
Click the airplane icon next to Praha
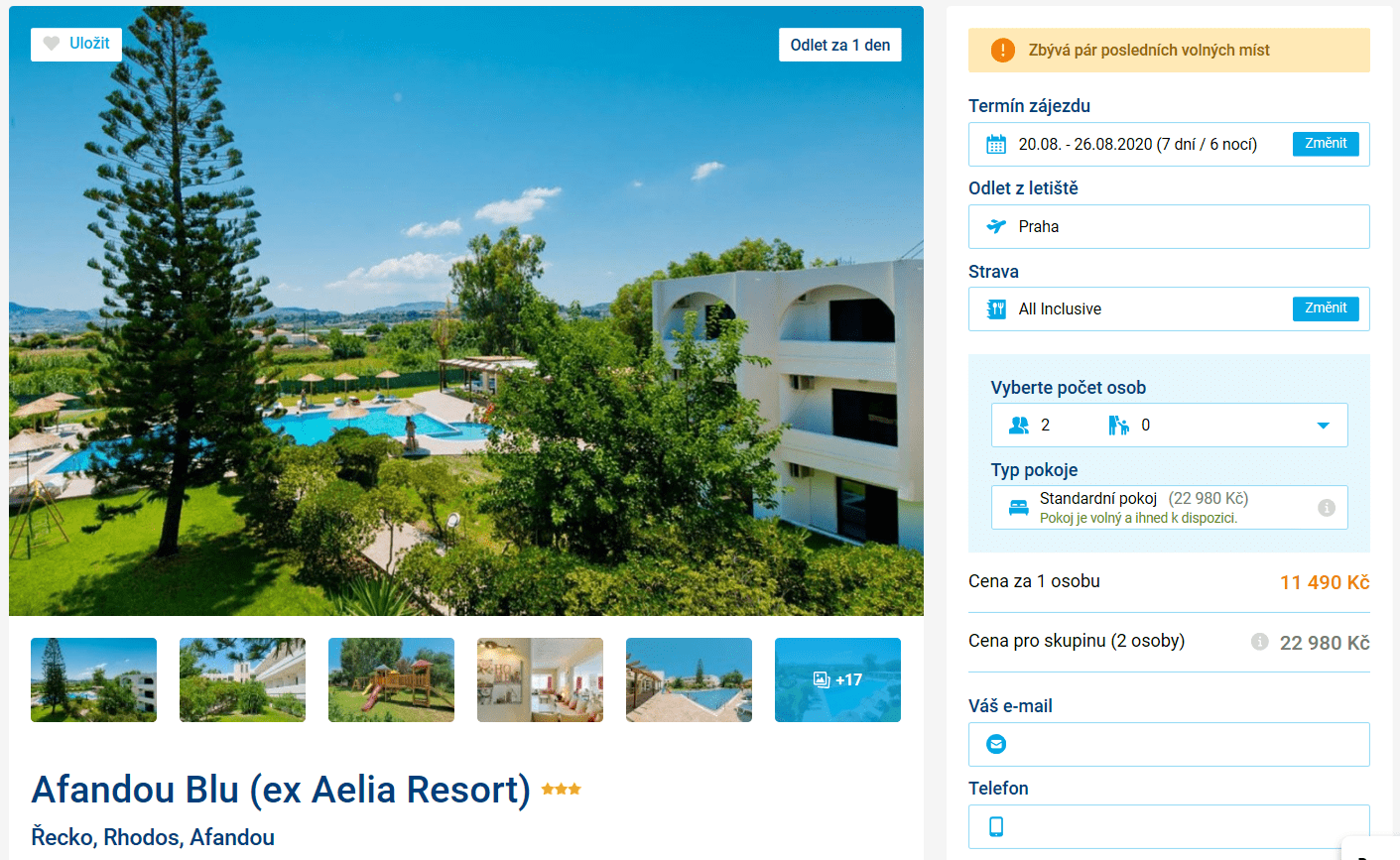point(996,226)
